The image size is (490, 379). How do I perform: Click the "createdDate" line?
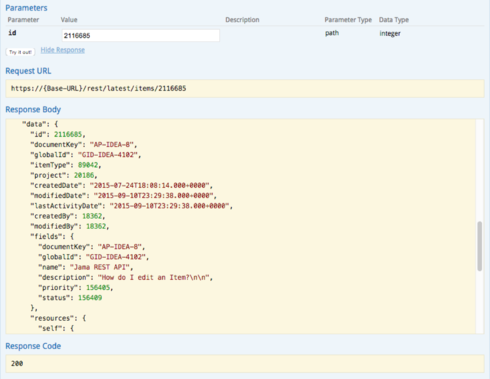click(x=122, y=185)
